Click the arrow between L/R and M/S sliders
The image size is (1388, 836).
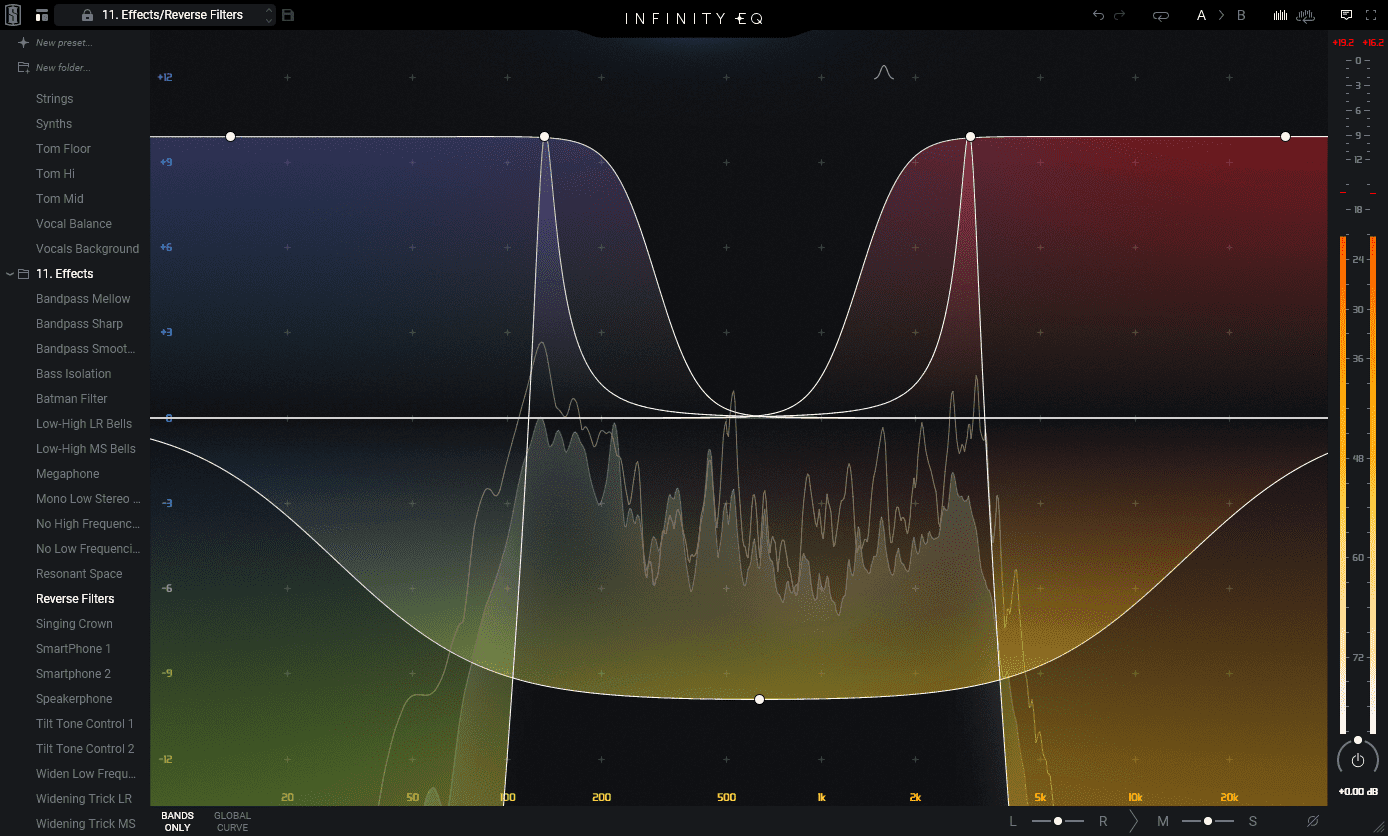[1133, 821]
